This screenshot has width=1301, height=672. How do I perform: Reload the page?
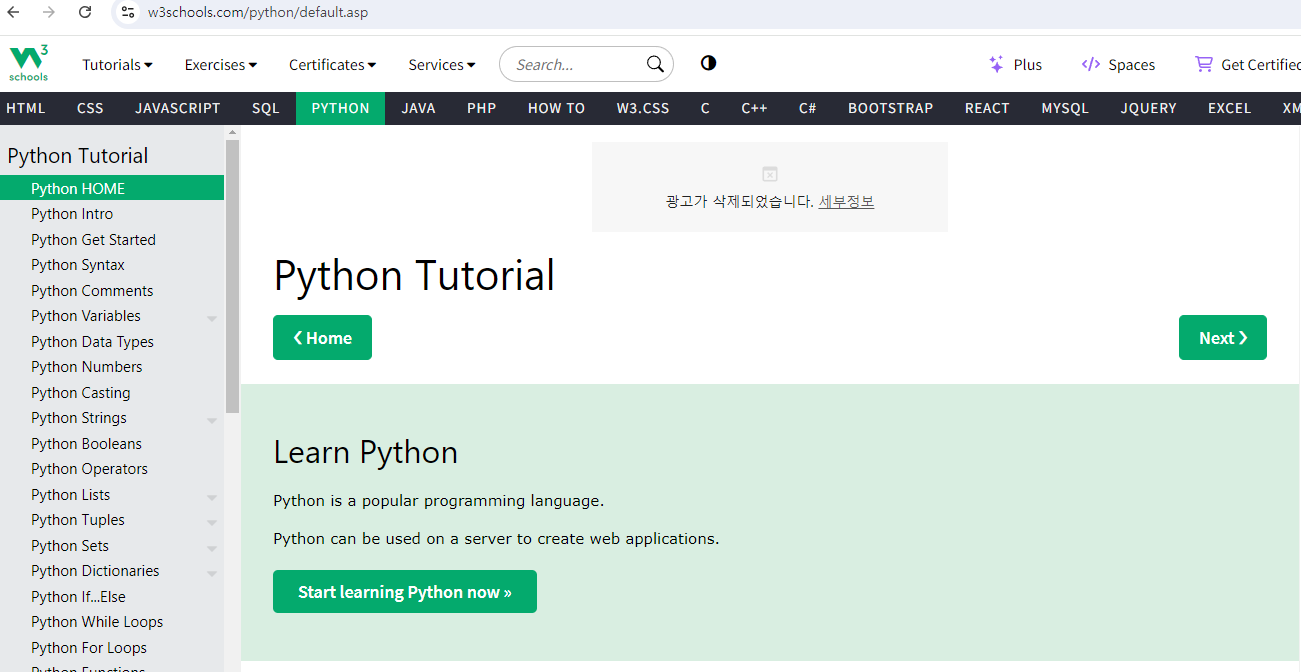pyautogui.click(x=85, y=12)
